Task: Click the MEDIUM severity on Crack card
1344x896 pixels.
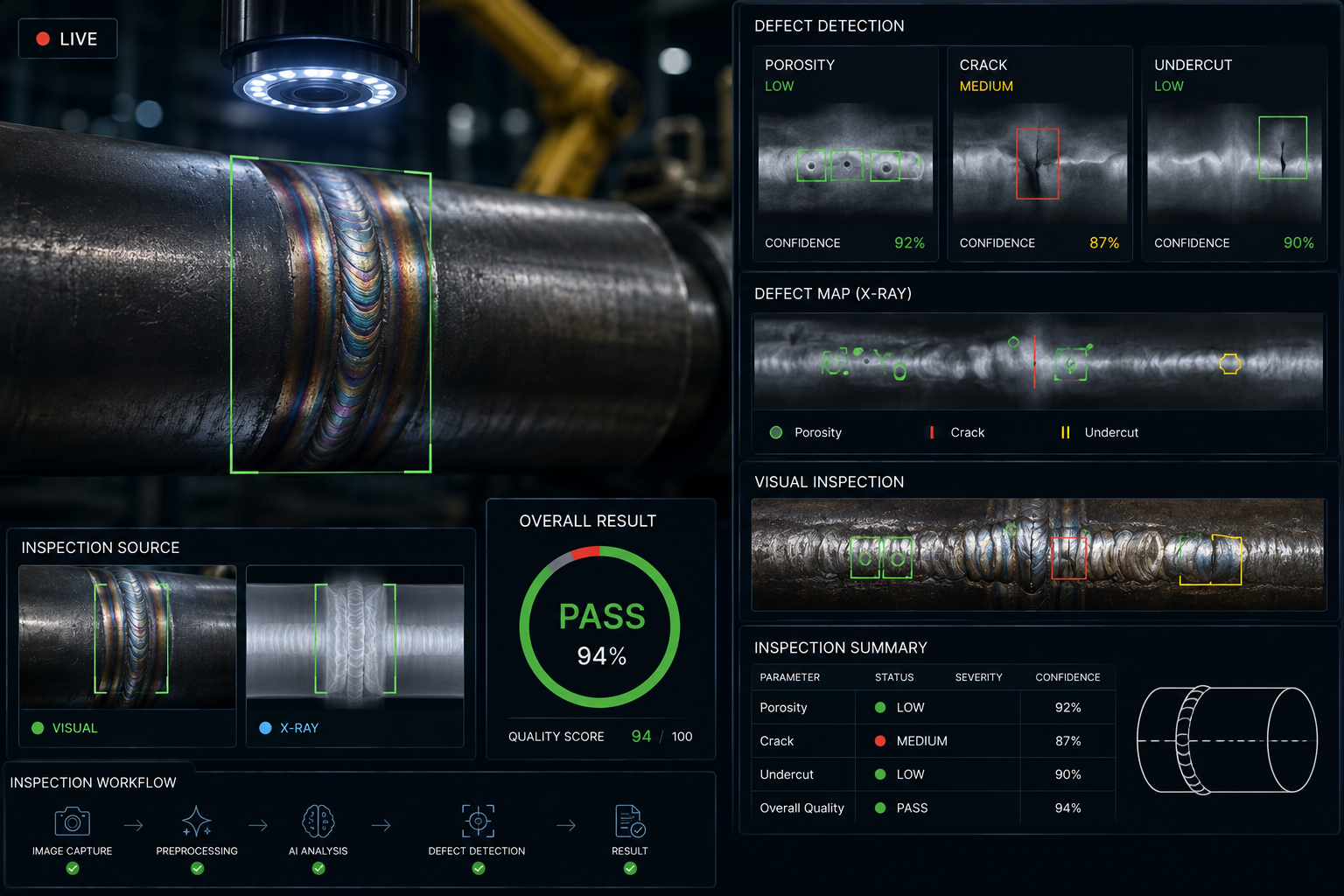Action: point(986,86)
